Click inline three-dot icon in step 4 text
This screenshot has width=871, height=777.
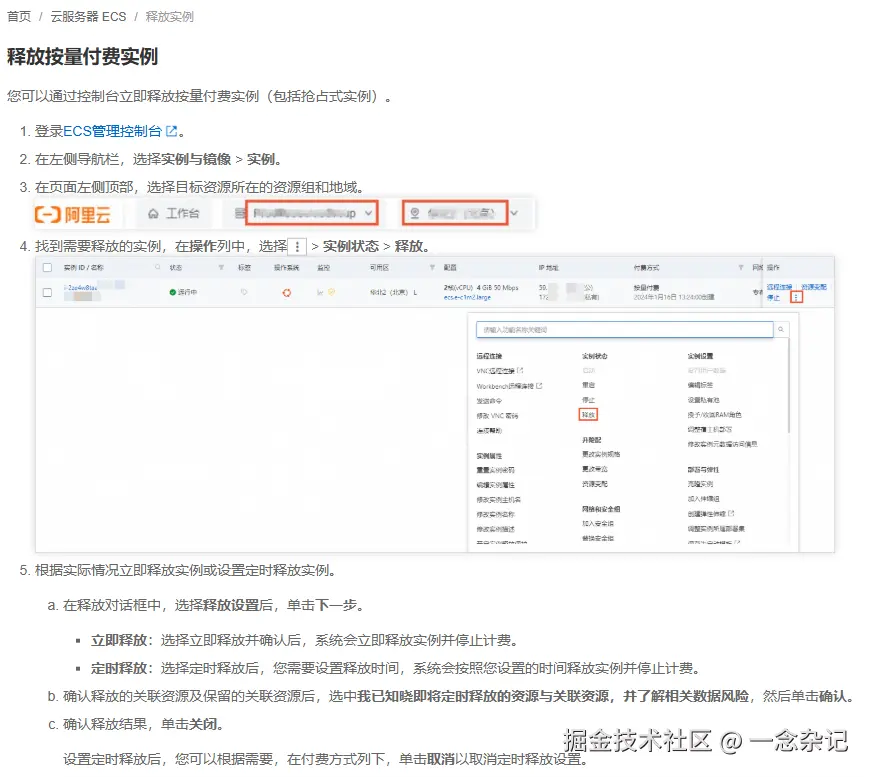(297, 246)
